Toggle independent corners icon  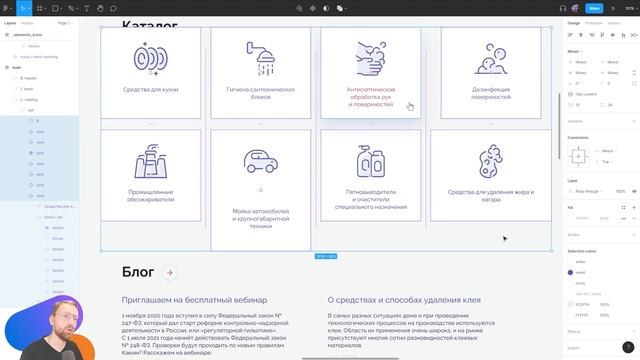634,83
